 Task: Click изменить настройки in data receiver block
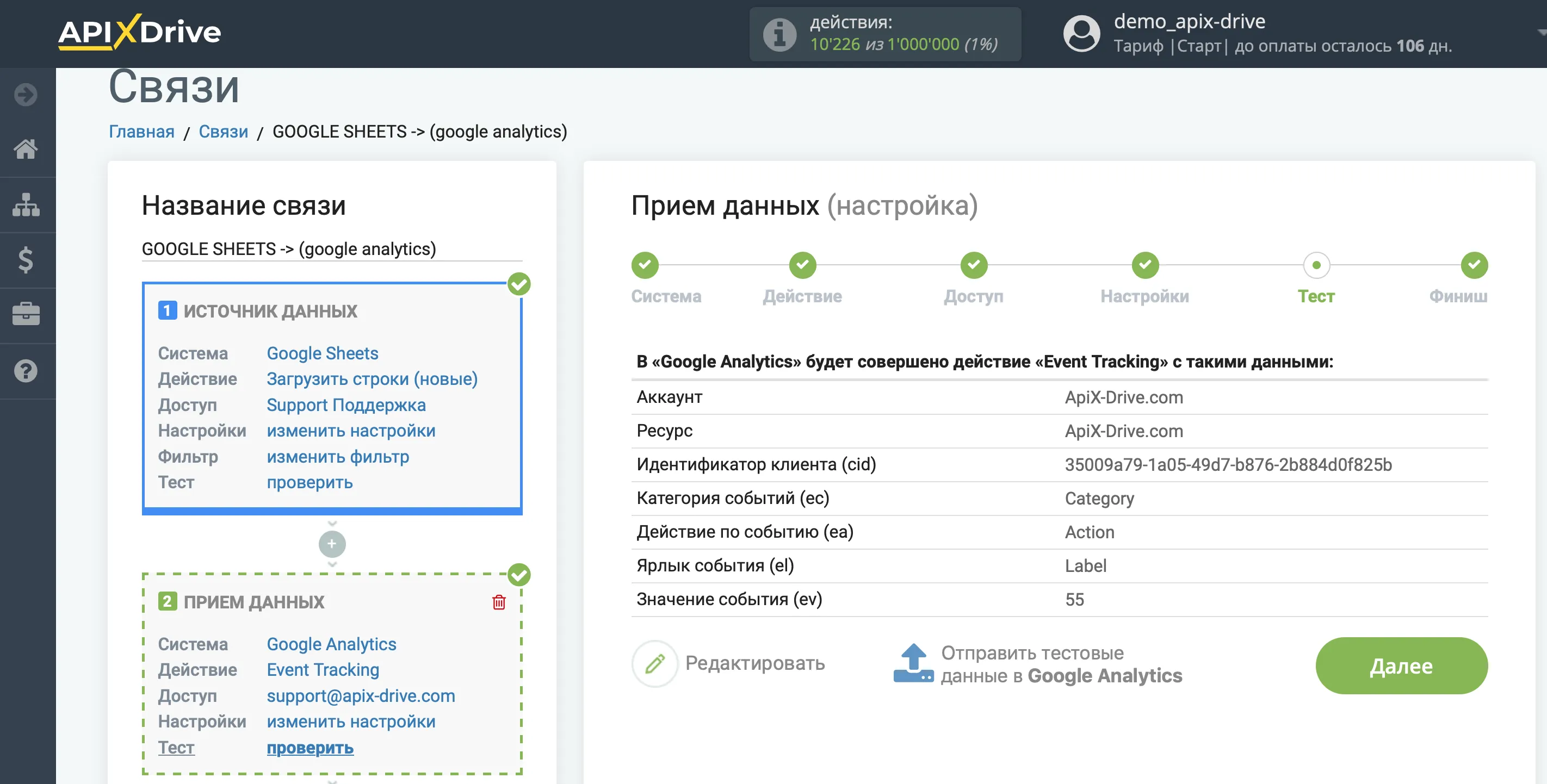(x=351, y=721)
